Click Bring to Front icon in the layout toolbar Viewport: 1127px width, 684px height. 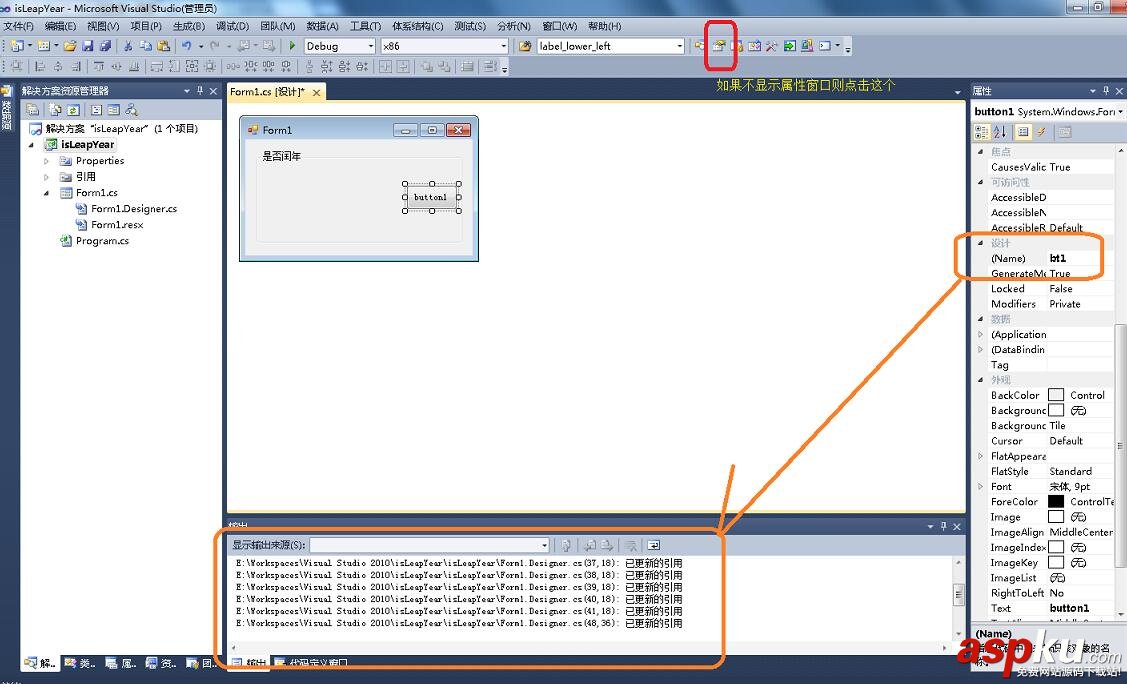point(427,66)
